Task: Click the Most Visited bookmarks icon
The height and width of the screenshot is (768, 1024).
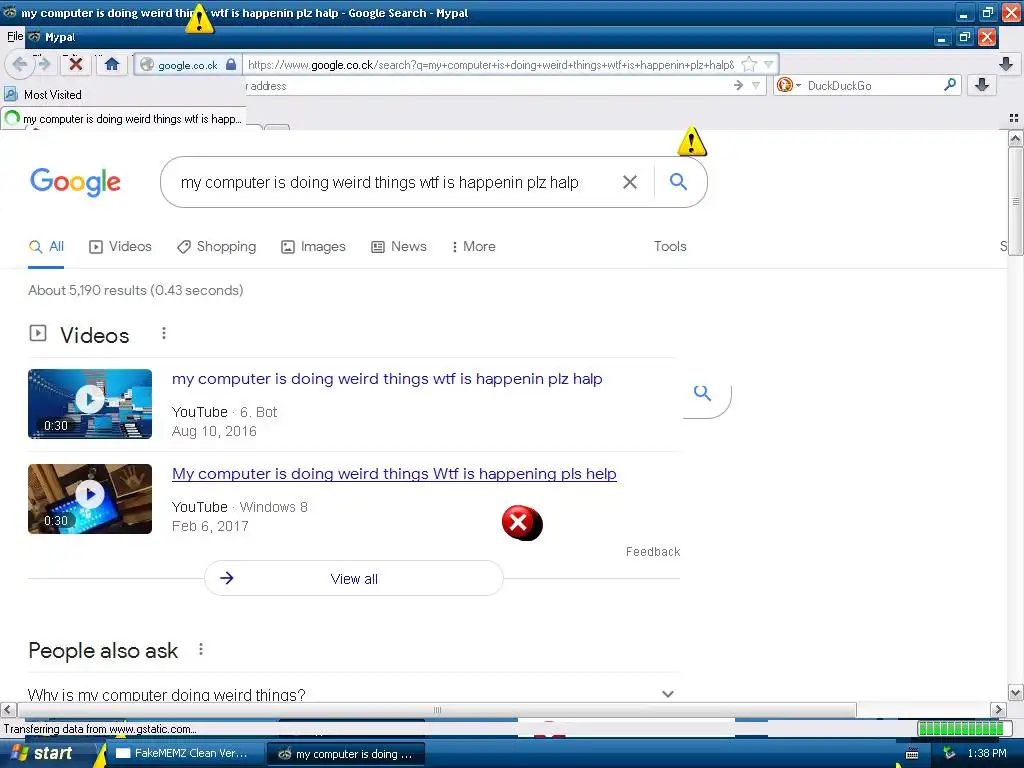Action: point(11,94)
